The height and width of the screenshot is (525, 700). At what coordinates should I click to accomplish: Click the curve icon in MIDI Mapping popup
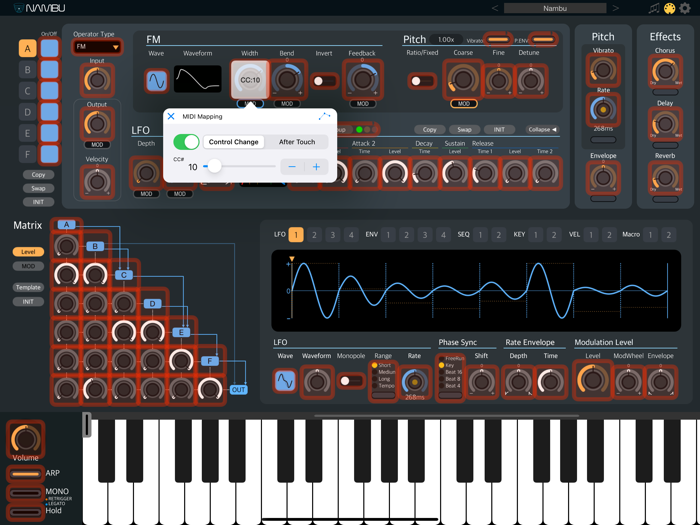tap(325, 116)
